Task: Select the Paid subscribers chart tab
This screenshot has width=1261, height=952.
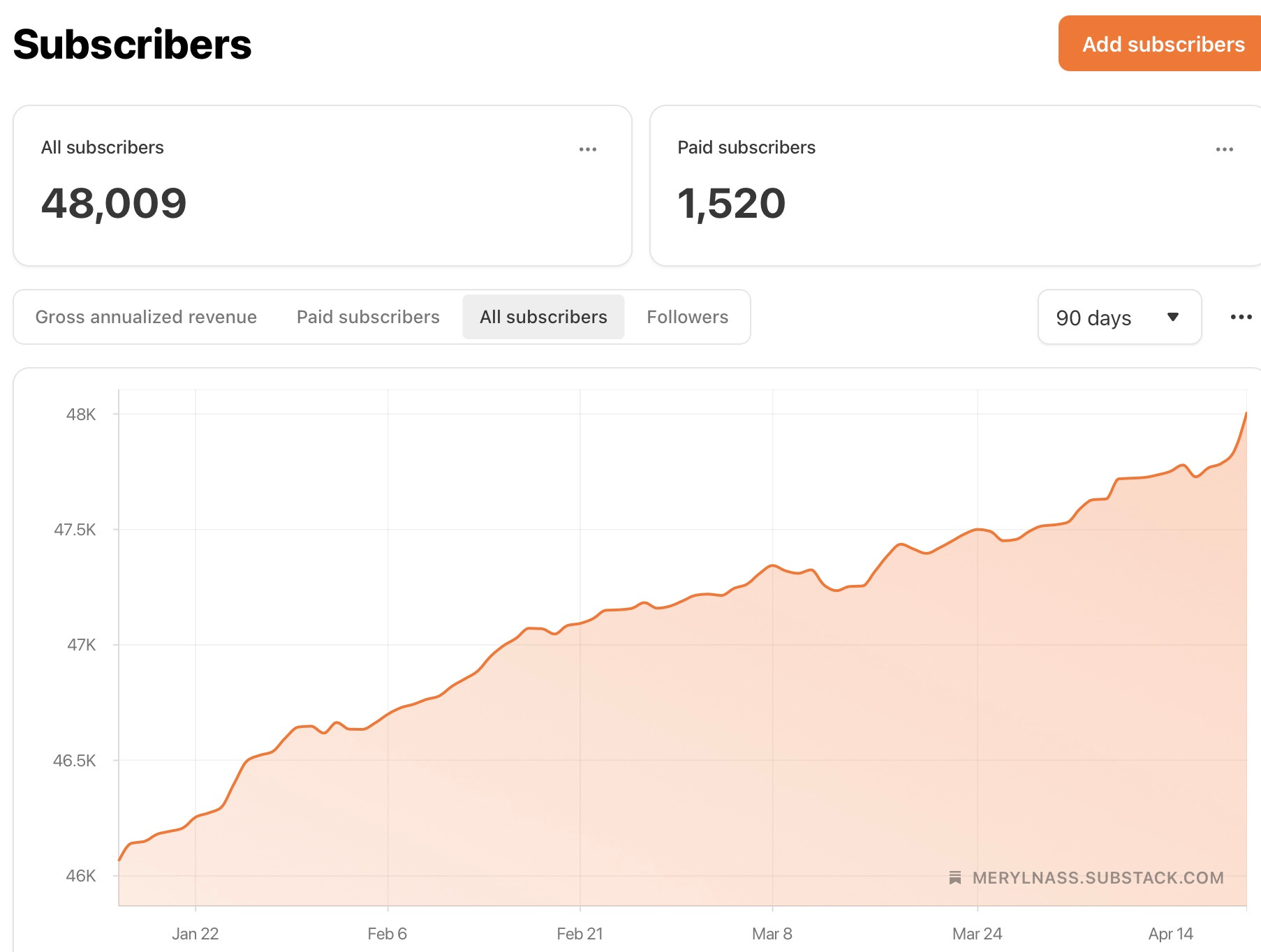Action: coord(368,317)
